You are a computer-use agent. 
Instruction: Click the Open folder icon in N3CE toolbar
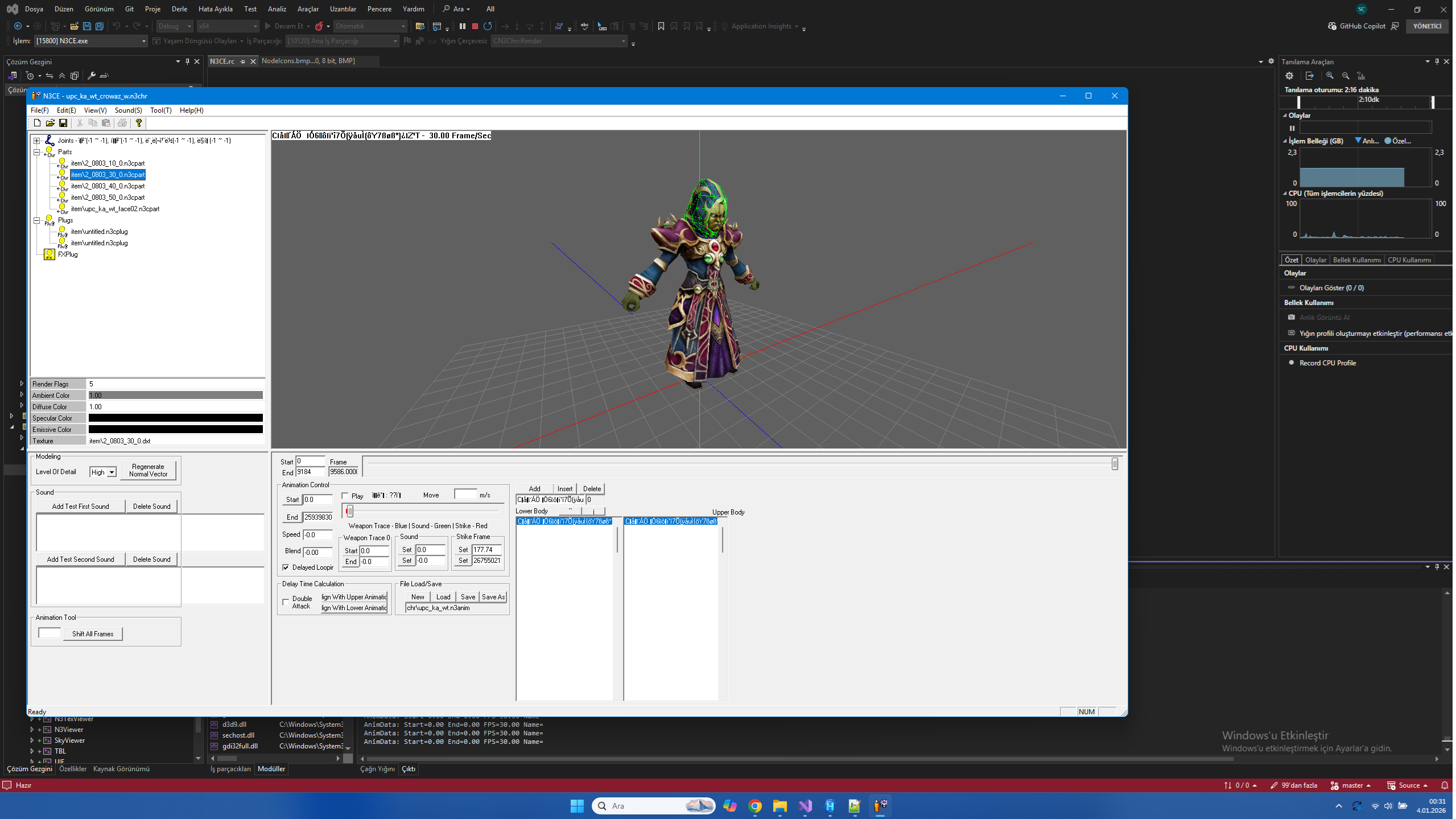tap(50, 123)
